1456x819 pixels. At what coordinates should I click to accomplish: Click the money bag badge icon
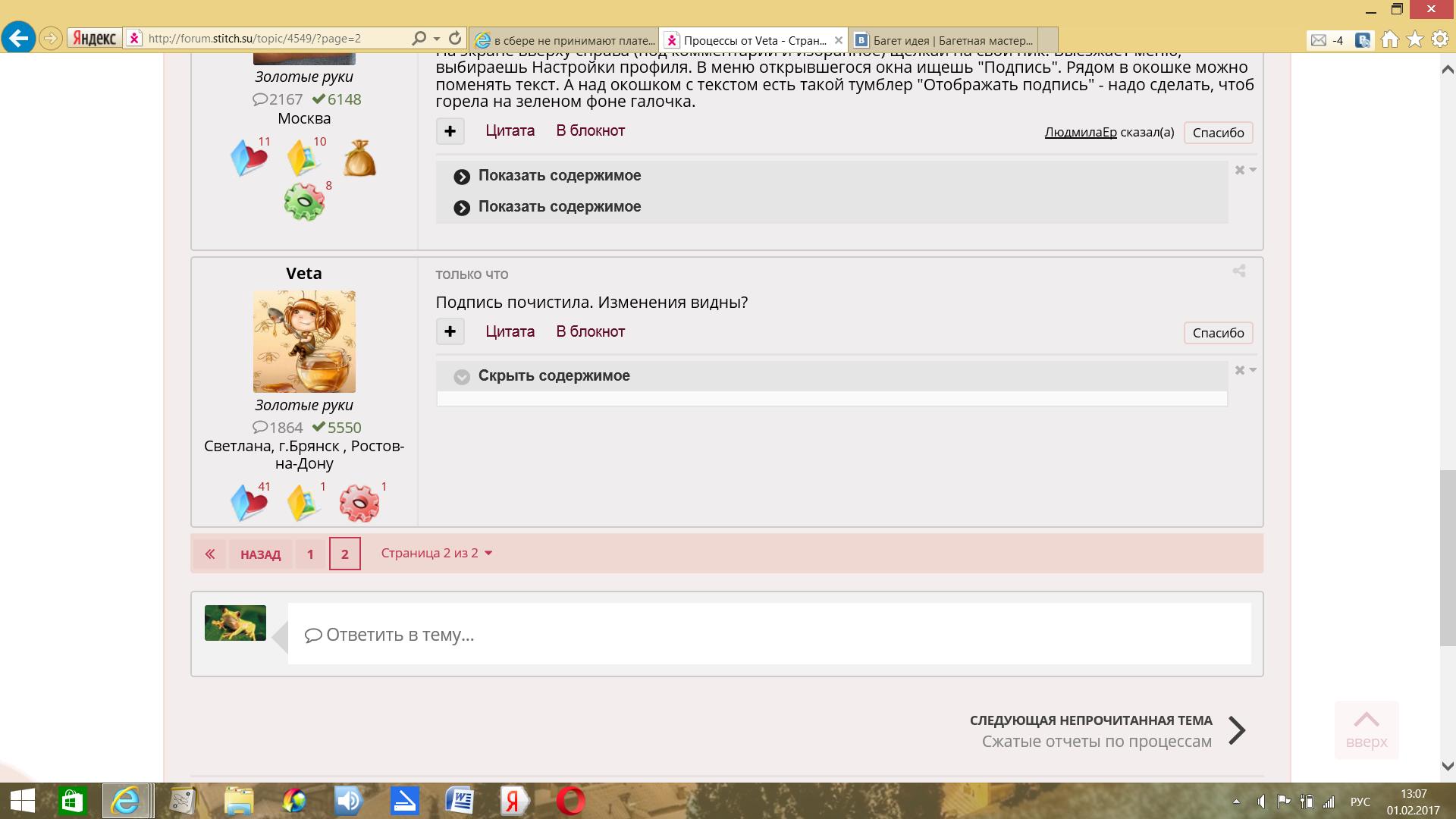click(359, 158)
